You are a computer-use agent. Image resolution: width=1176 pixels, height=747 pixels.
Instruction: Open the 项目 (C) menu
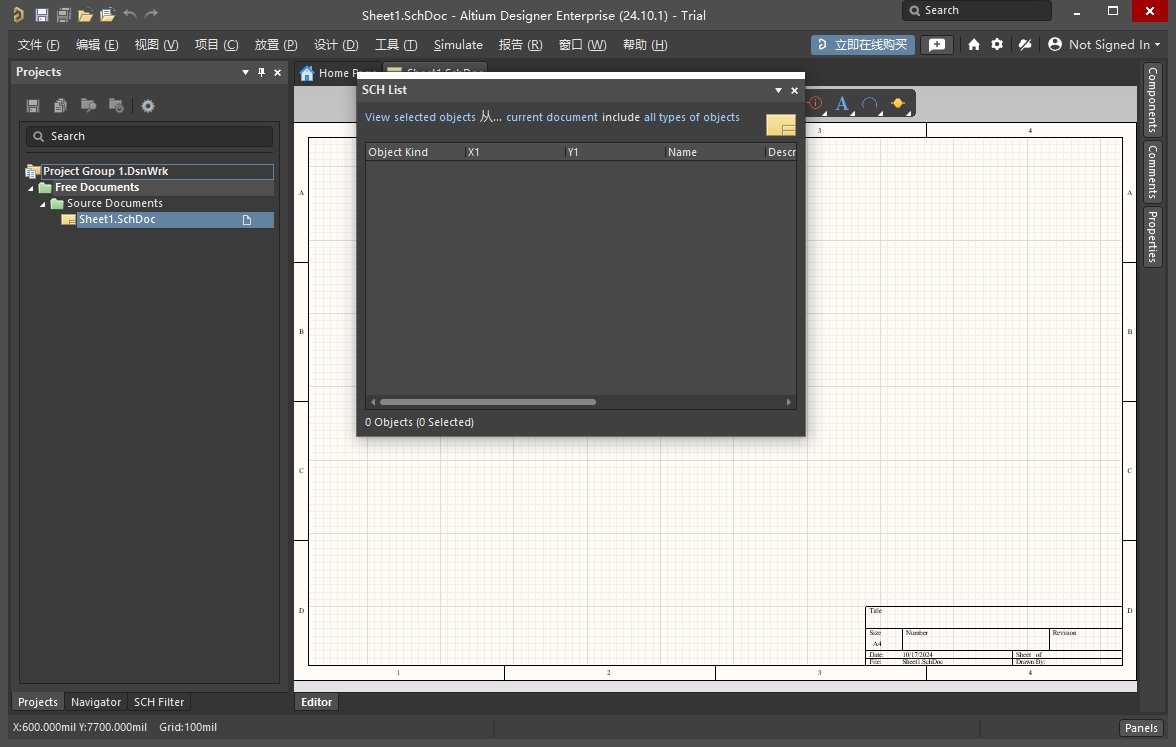[x=216, y=44]
